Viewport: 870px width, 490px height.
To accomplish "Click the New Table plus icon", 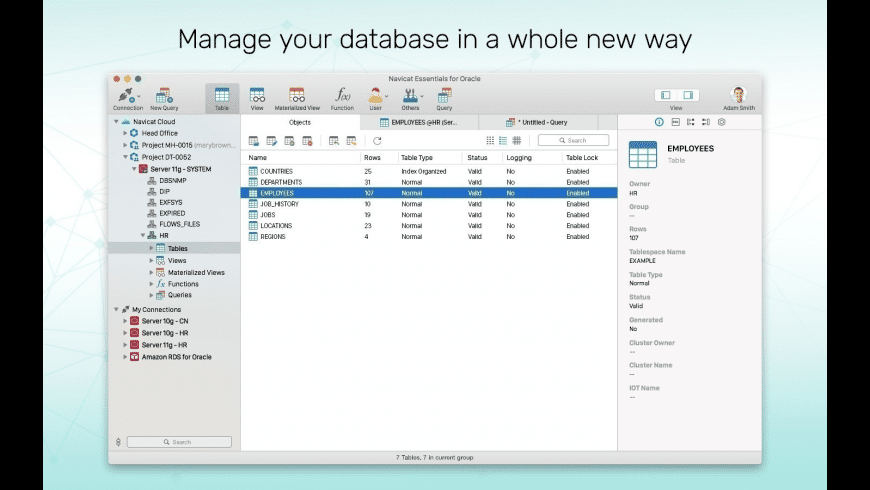I will [x=289, y=141].
